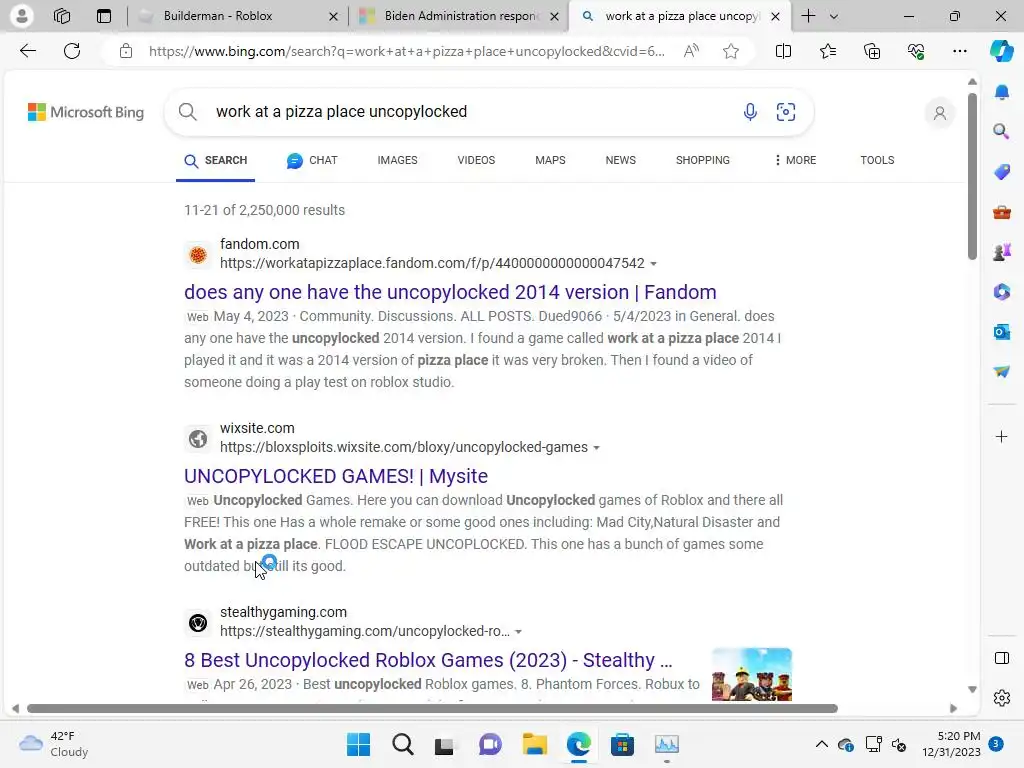Open Settings and more ellipsis menu
The image size is (1024, 768).
[959, 51]
